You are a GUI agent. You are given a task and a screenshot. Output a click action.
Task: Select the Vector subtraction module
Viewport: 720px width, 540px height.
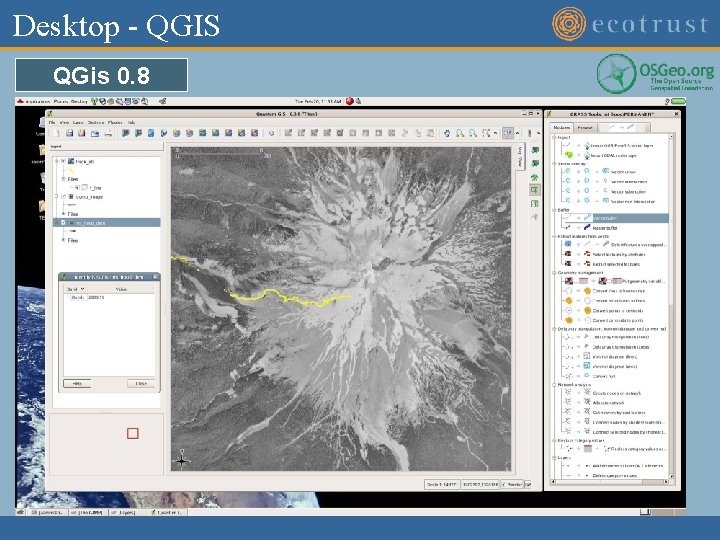click(629, 192)
